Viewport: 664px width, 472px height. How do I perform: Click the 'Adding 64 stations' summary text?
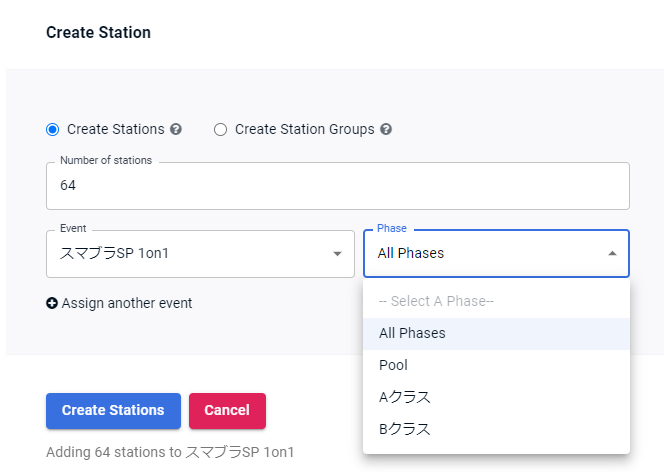[x=170, y=452]
